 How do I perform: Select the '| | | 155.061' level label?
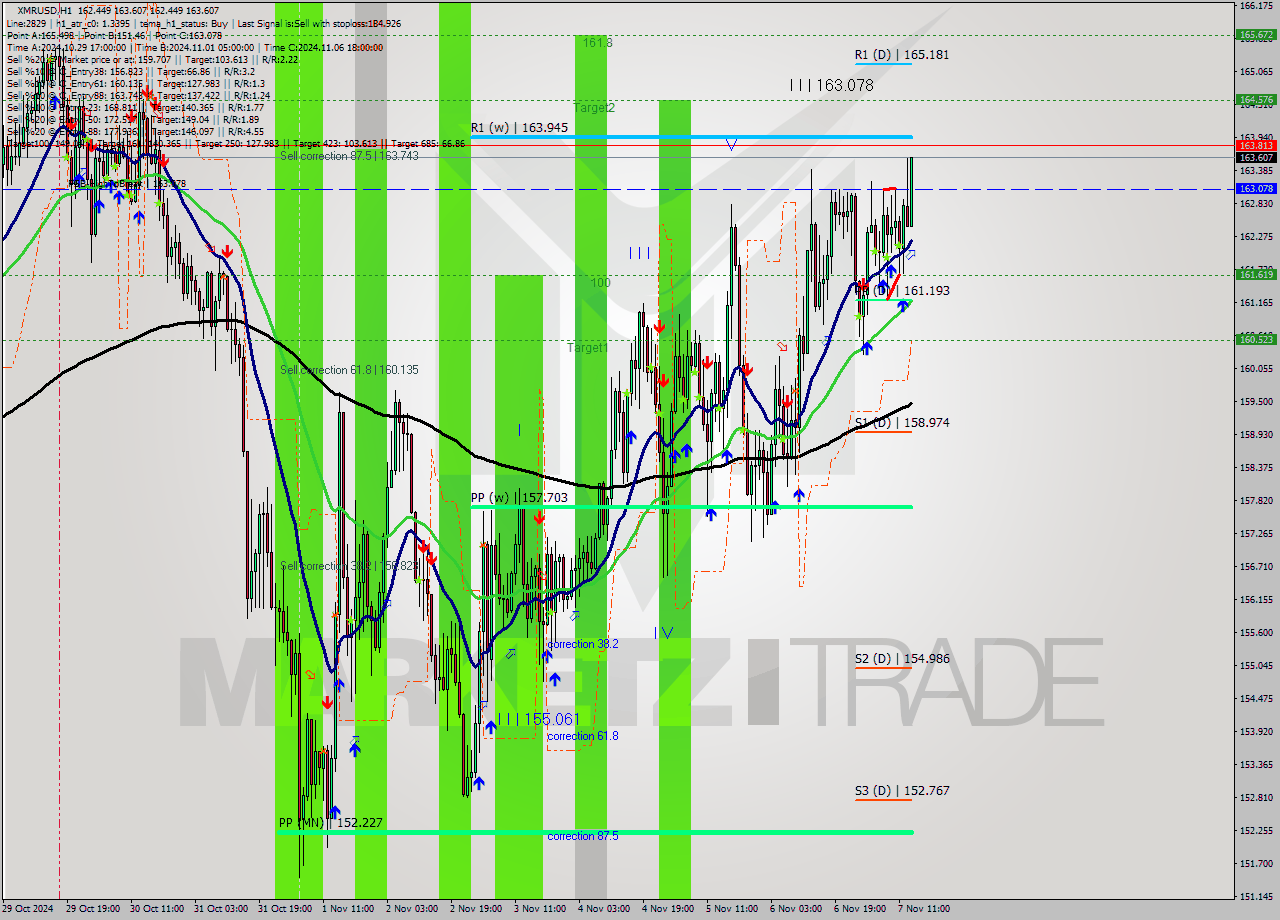(540, 719)
